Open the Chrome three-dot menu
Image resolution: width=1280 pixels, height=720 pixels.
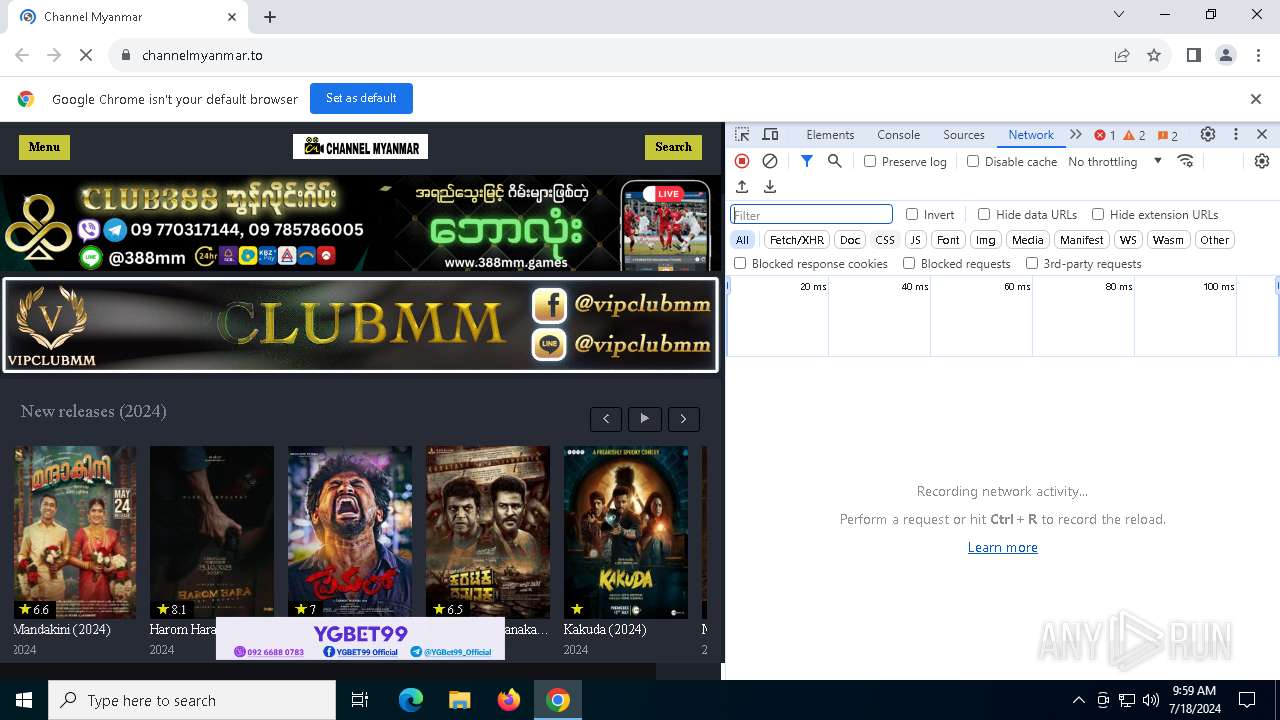[1258, 55]
